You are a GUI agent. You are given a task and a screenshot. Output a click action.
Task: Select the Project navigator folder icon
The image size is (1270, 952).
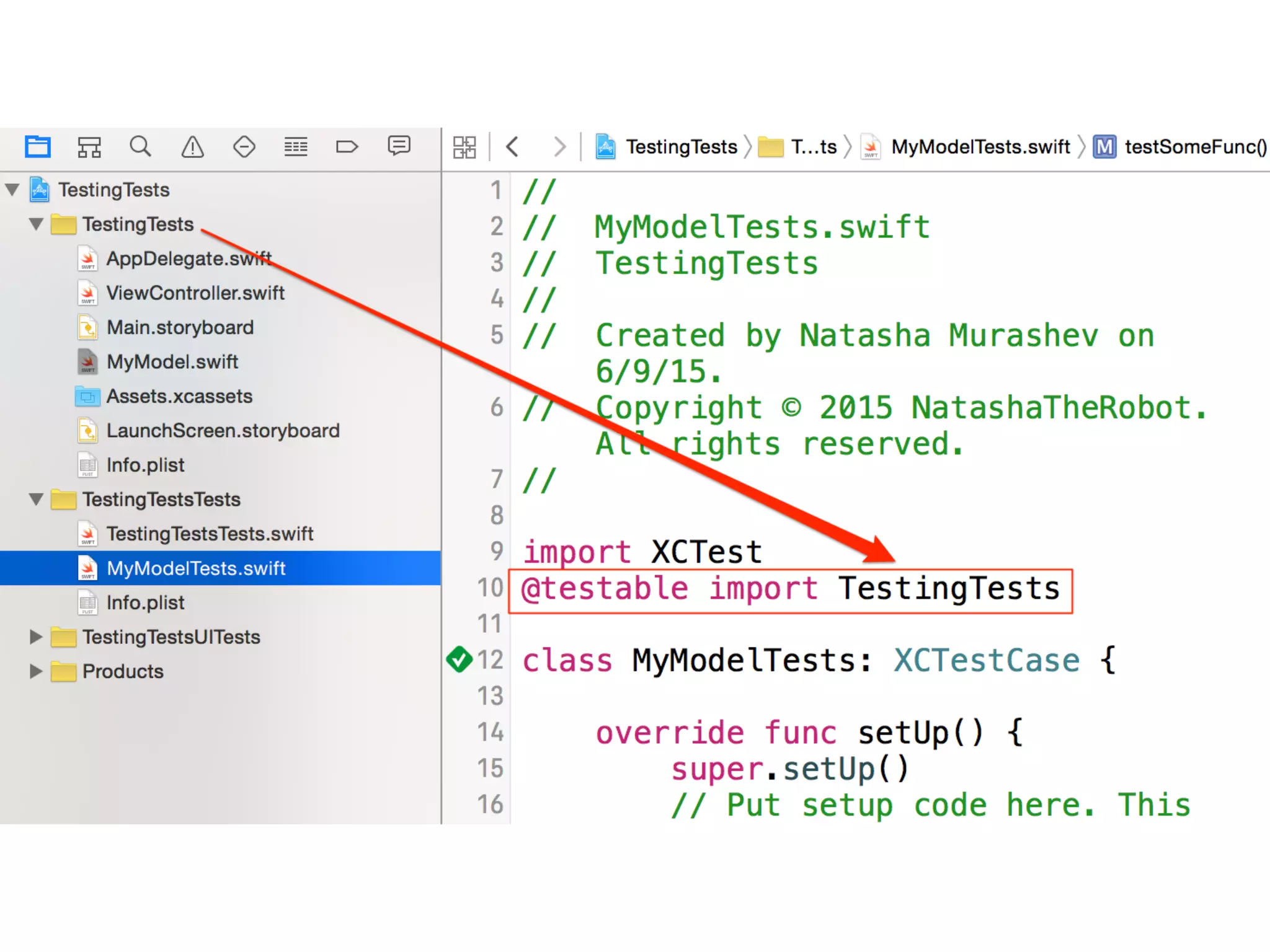[x=38, y=147]
